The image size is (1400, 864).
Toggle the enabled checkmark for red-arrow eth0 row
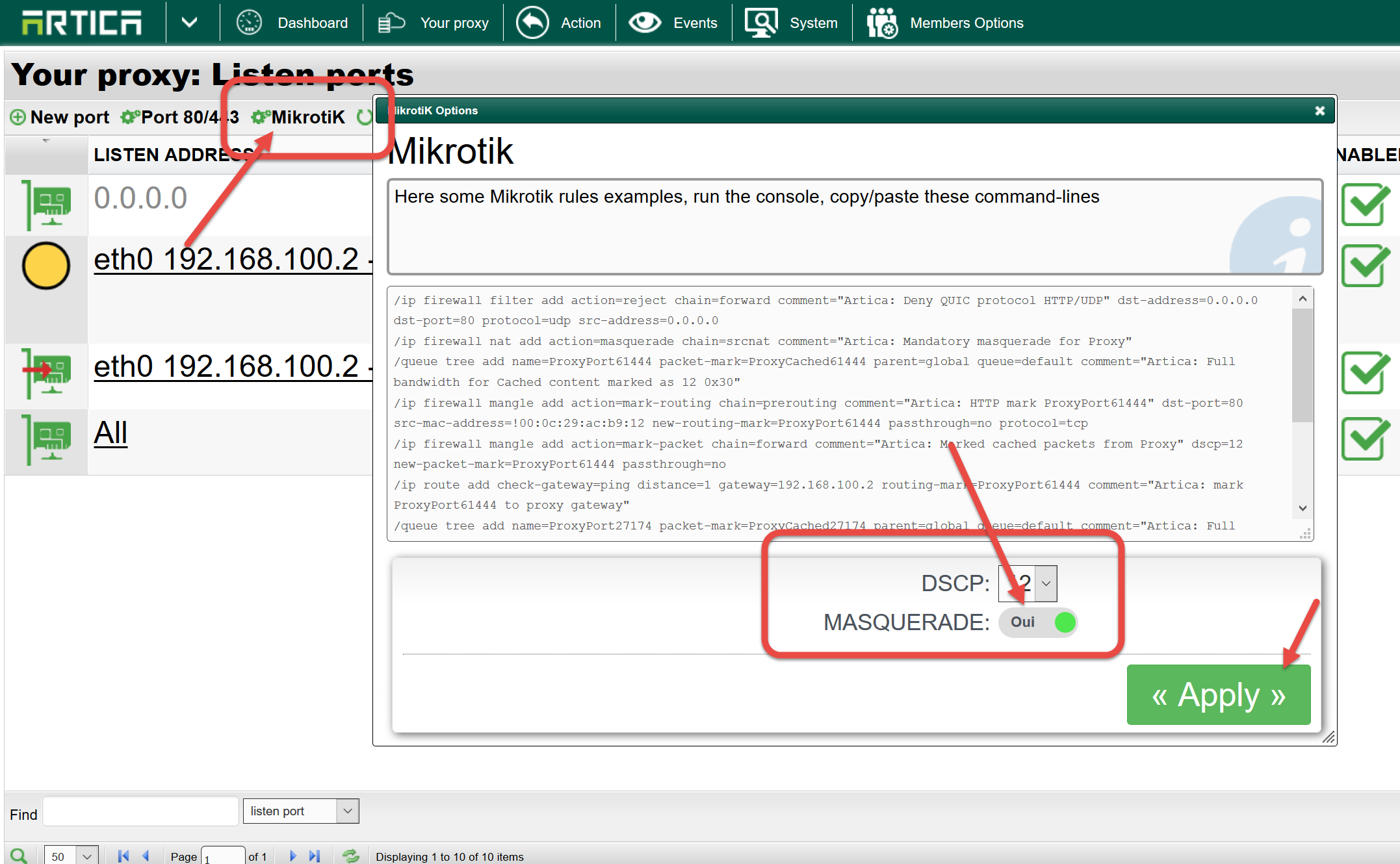pos(1366,372)
